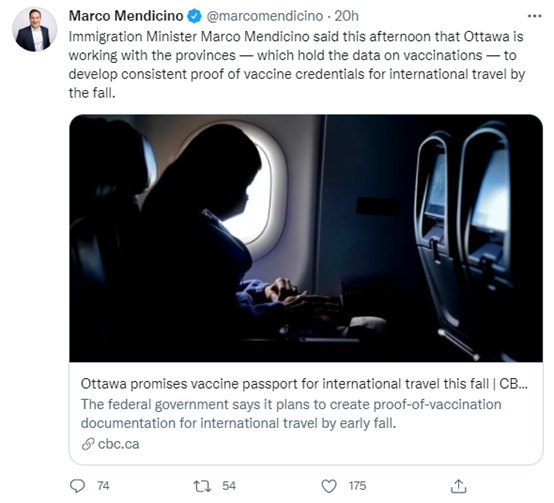Like the tweet with the heart icon
The width and height of the screenshot is (554, 503).
point(329,486)
